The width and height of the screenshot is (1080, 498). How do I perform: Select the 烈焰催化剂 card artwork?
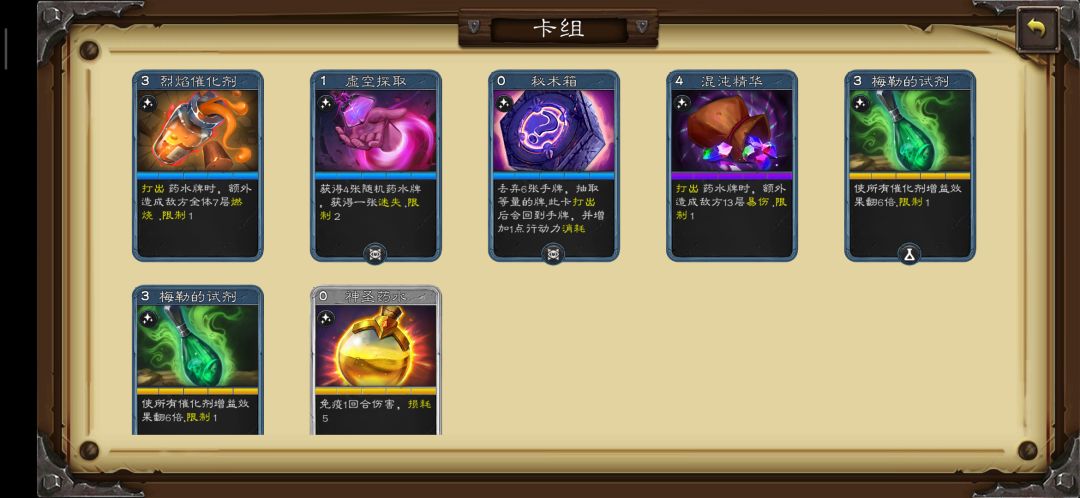click(198, 131)
